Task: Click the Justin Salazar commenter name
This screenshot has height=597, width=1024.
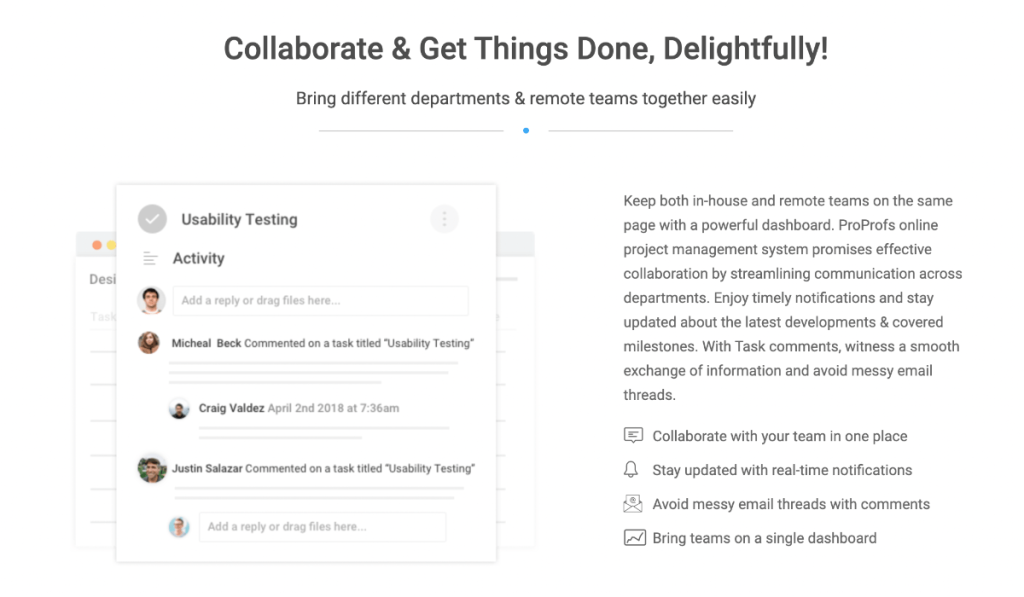Action: tap(207, 468)
